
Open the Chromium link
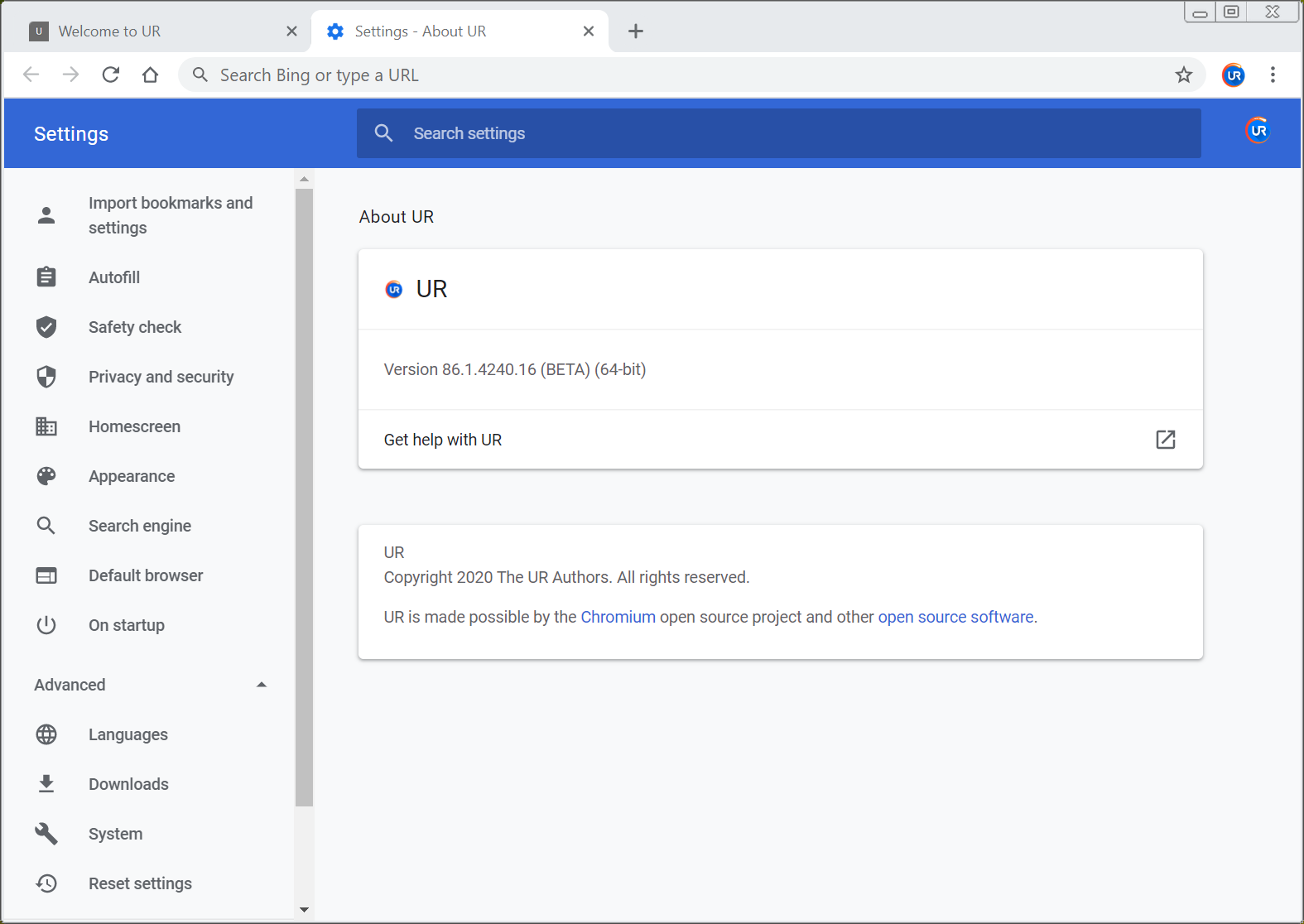(x=618, y=617)
